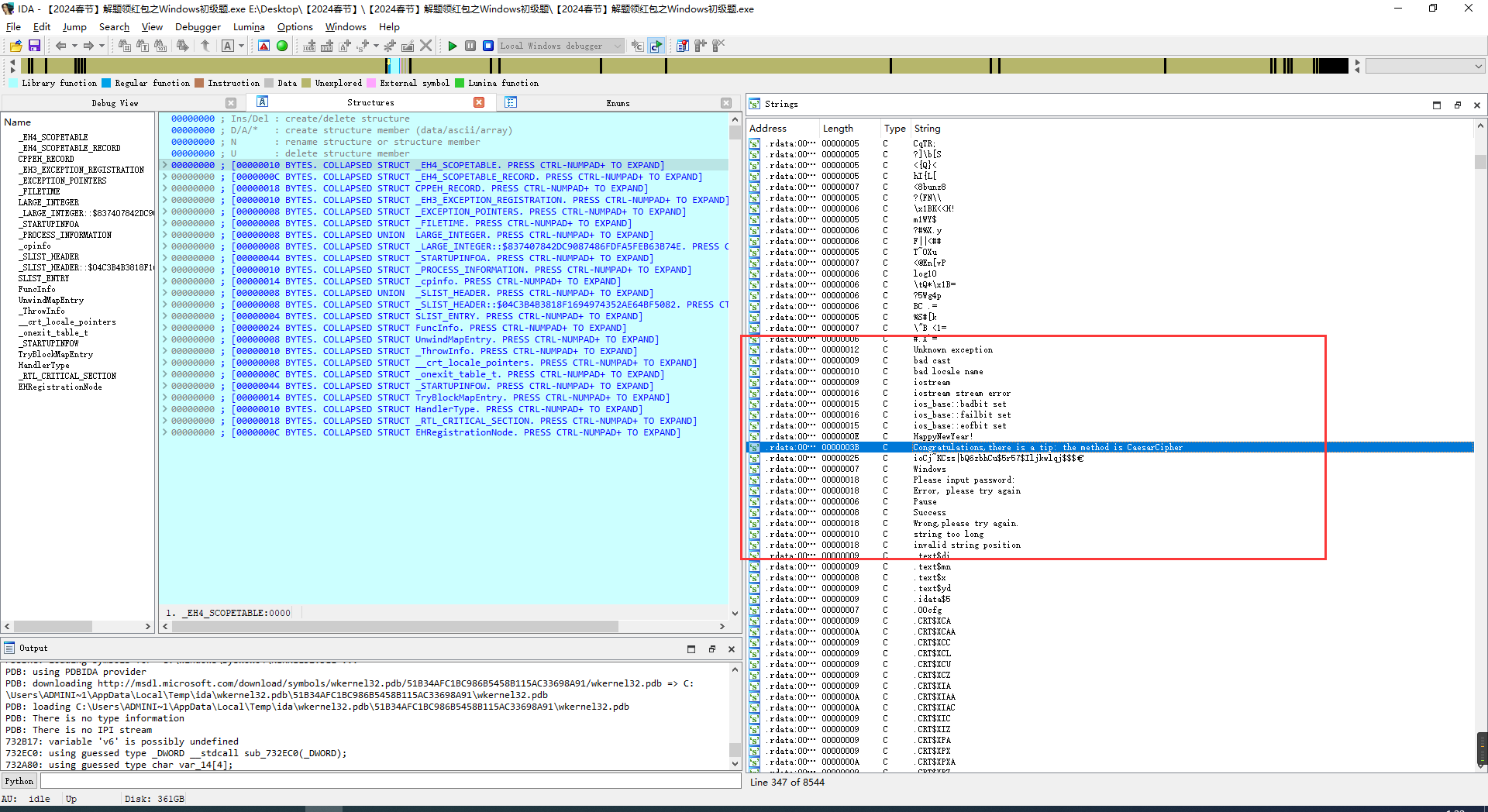Click the Open file toolbar icon

15,46
